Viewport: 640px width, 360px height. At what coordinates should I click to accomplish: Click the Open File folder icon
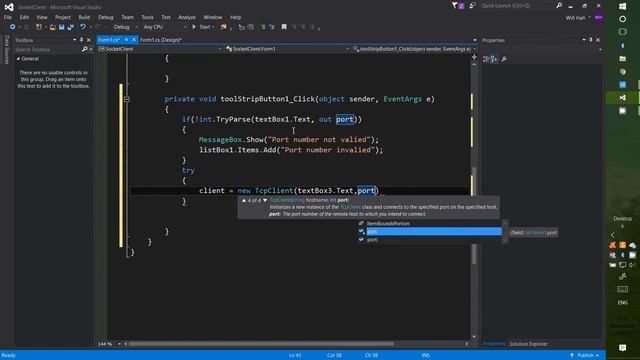[53, 27]
